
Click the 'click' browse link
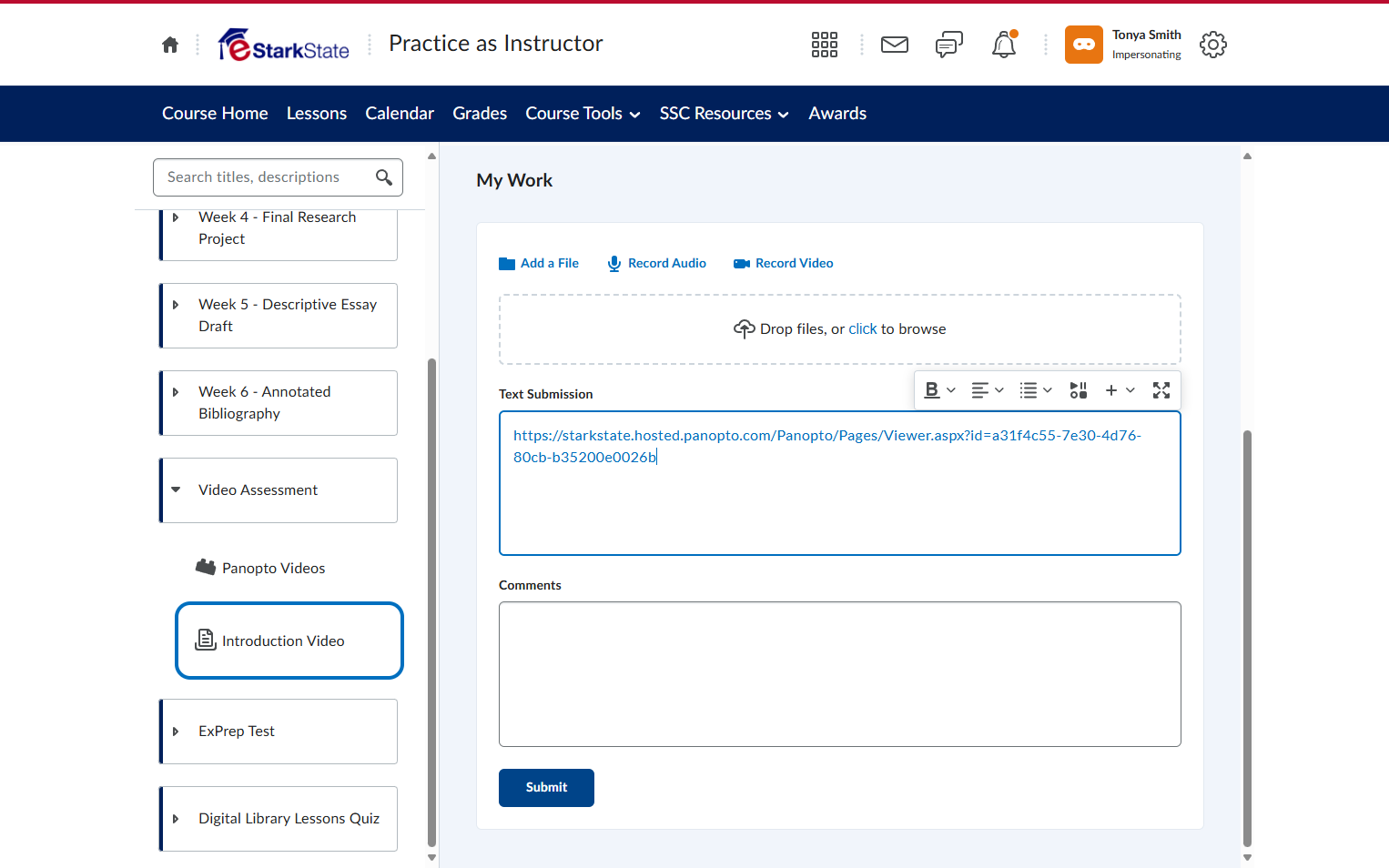pos(863,329)
